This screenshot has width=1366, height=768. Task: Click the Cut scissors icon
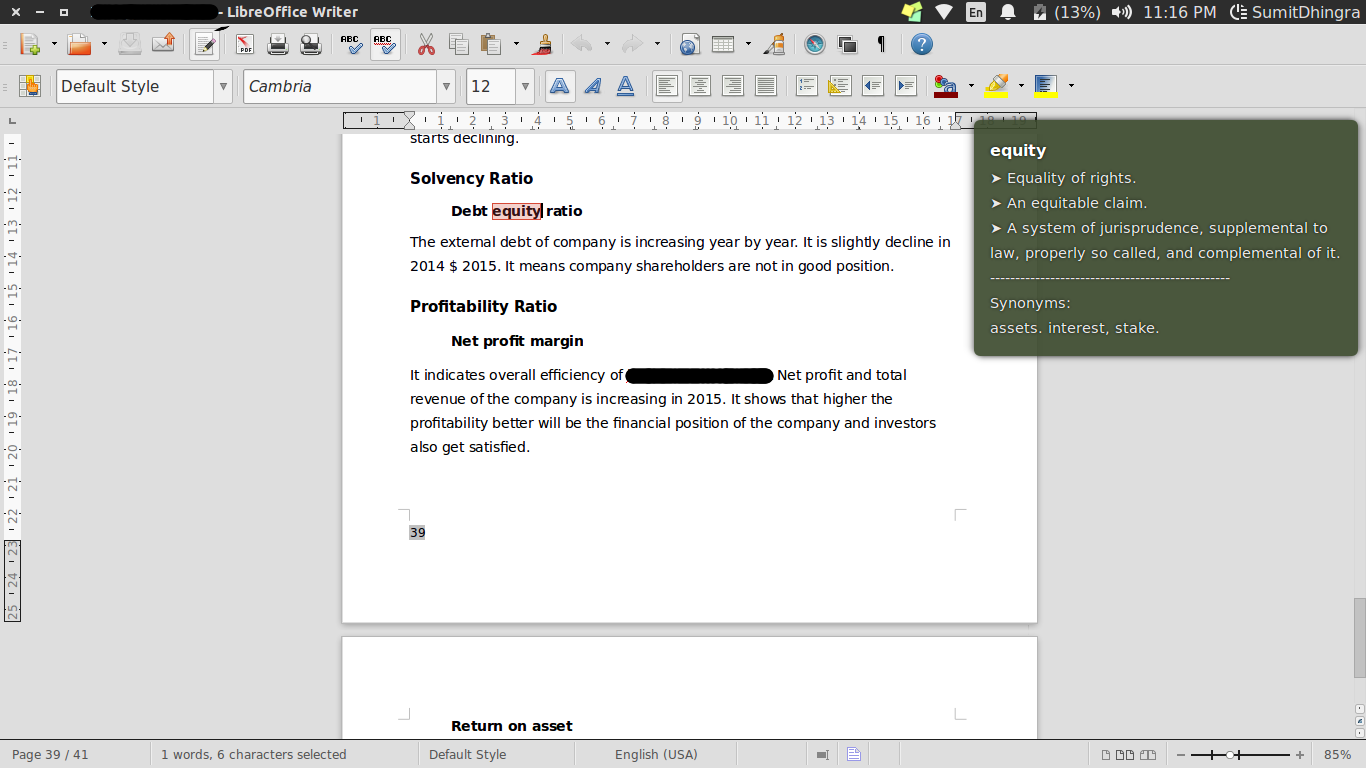point(426,44)
